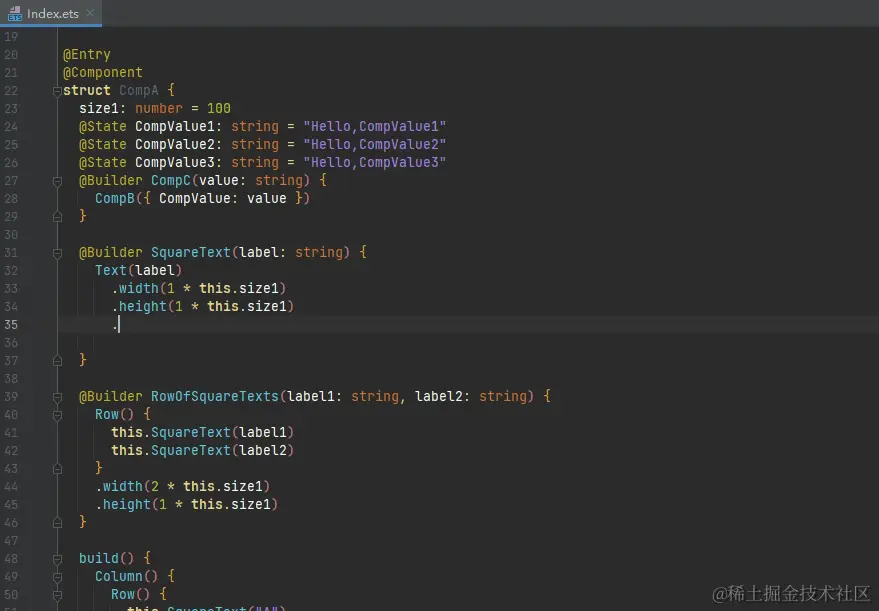Click line number 48 in the gutter
Viewport: 879px width, 611px height.
click(11, 558)
